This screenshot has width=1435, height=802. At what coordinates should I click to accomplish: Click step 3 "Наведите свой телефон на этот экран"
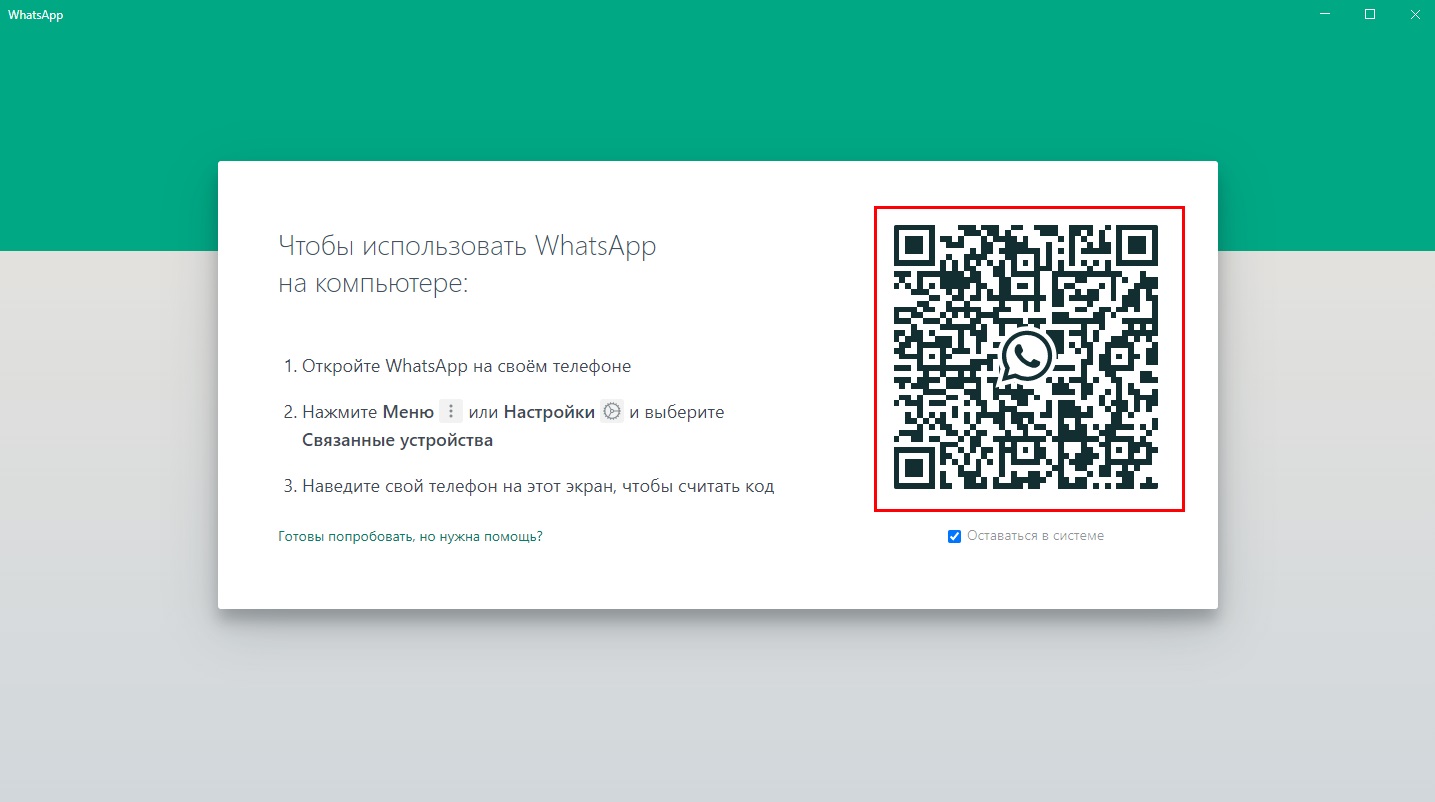coord(538,487)
